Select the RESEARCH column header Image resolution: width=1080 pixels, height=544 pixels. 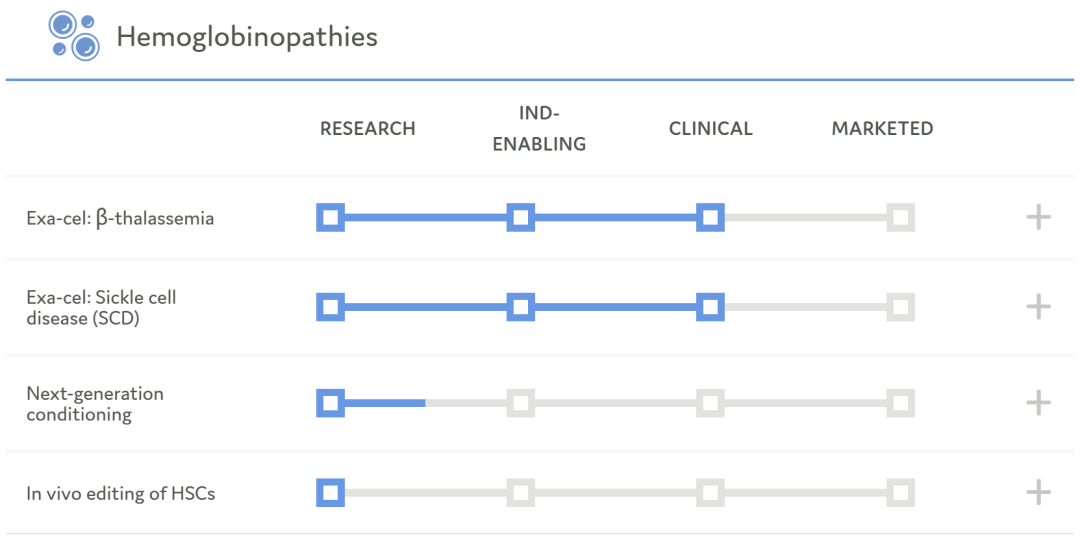367,129
